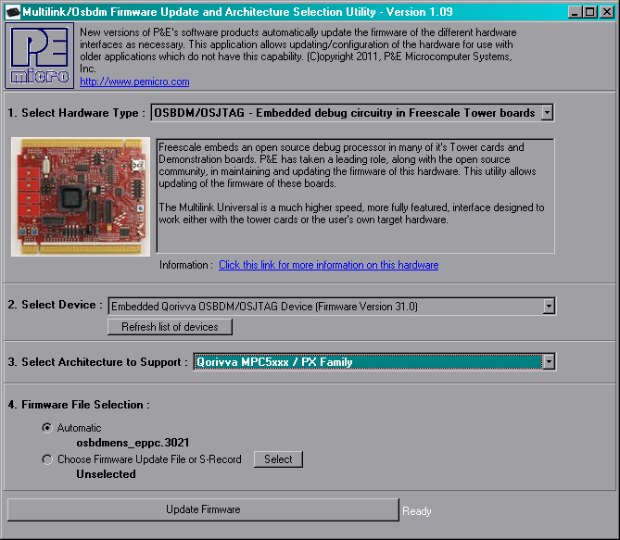Screen dimensions: 620x540
Task: Click Refresh list of devices button
Action: (x=170, y=327)
